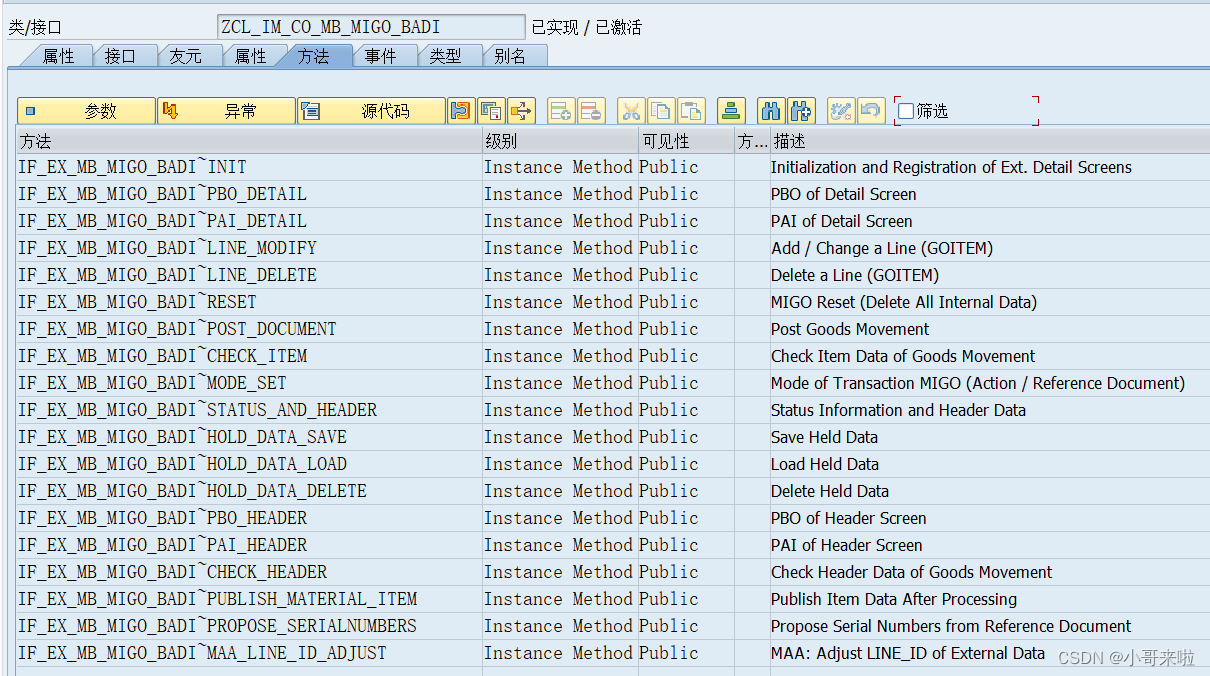Click 'Instance Method' in the INIT row
The height and width of the screenshot is (676, 1210).
tap(558, 167)
